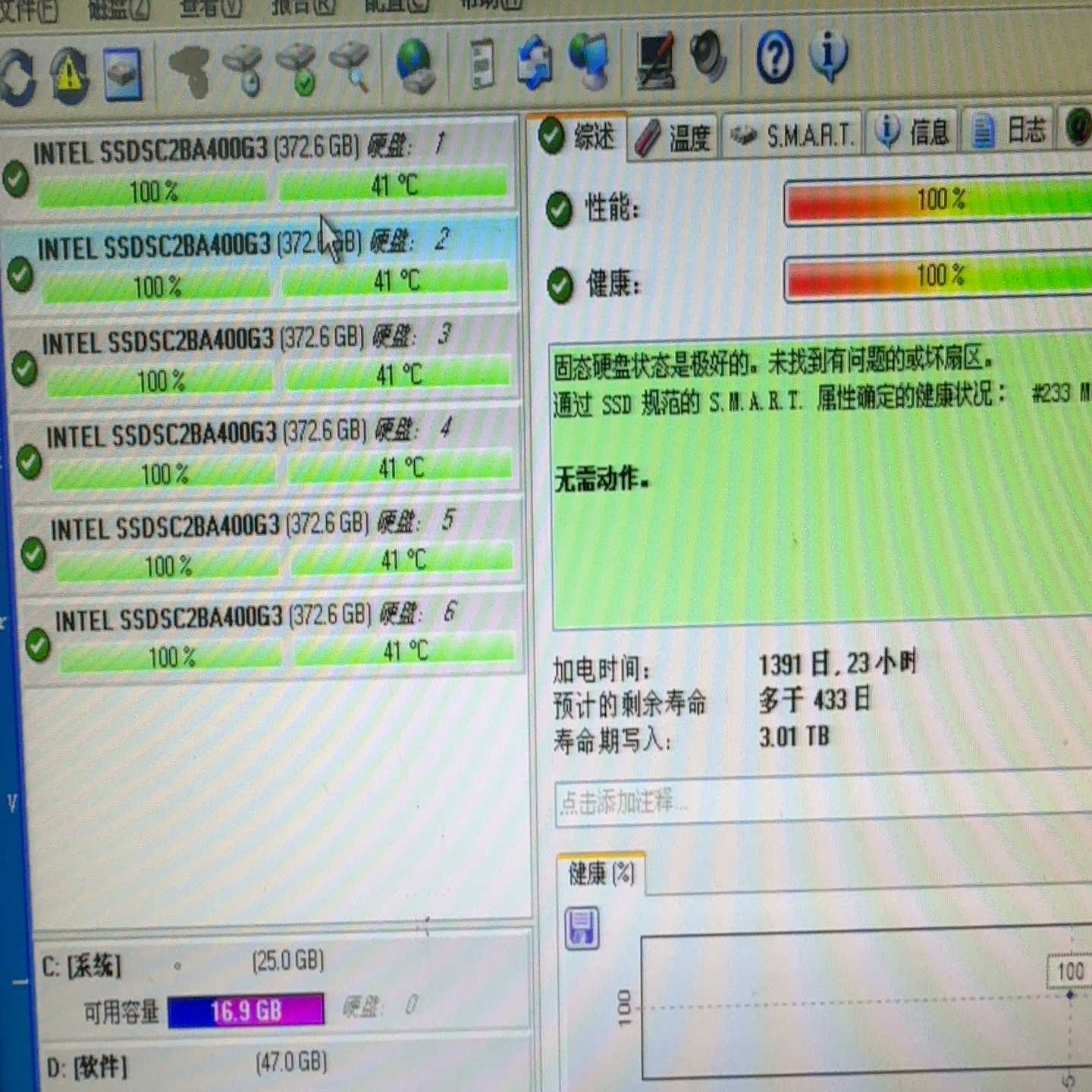Click the yellow warning alert toolbar icon
The width and height of the screenshot is (1092, 1092).
(69, 75)
